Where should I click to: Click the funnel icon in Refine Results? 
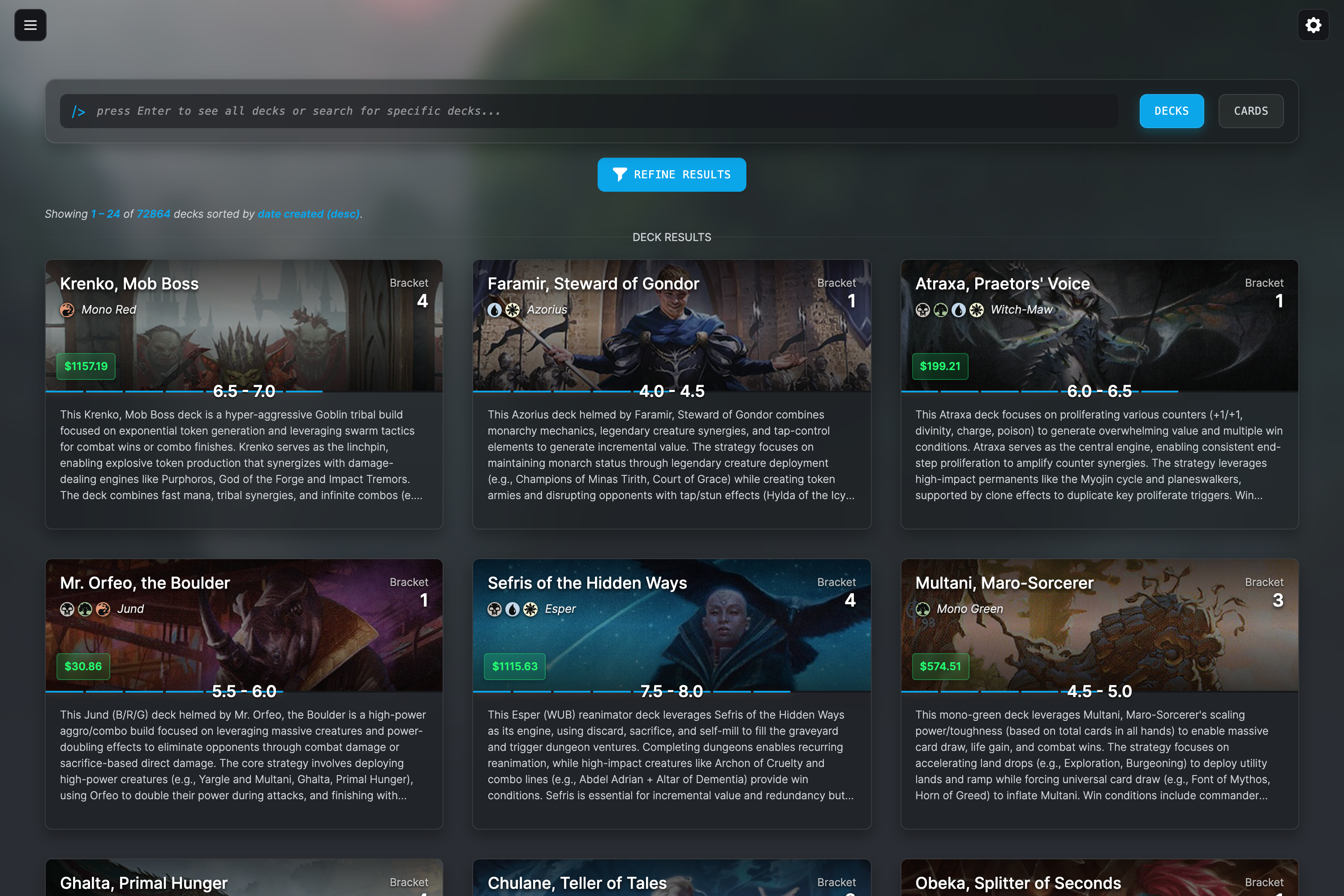pos(620,174)
